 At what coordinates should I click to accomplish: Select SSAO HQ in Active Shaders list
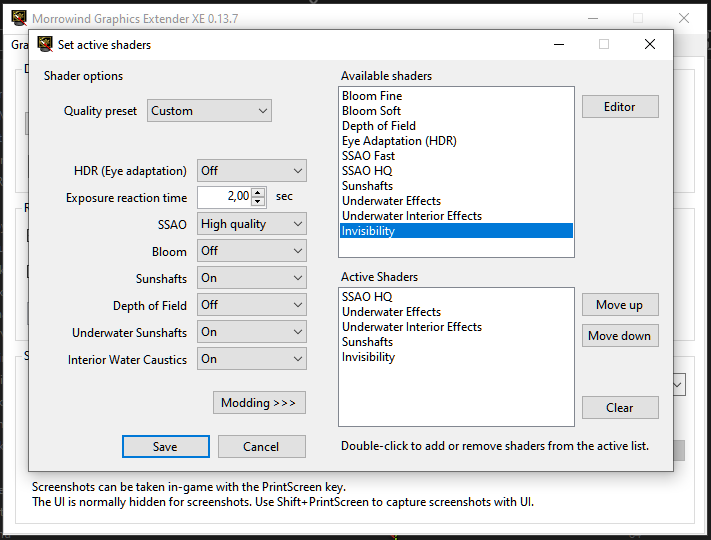point(367,297)
